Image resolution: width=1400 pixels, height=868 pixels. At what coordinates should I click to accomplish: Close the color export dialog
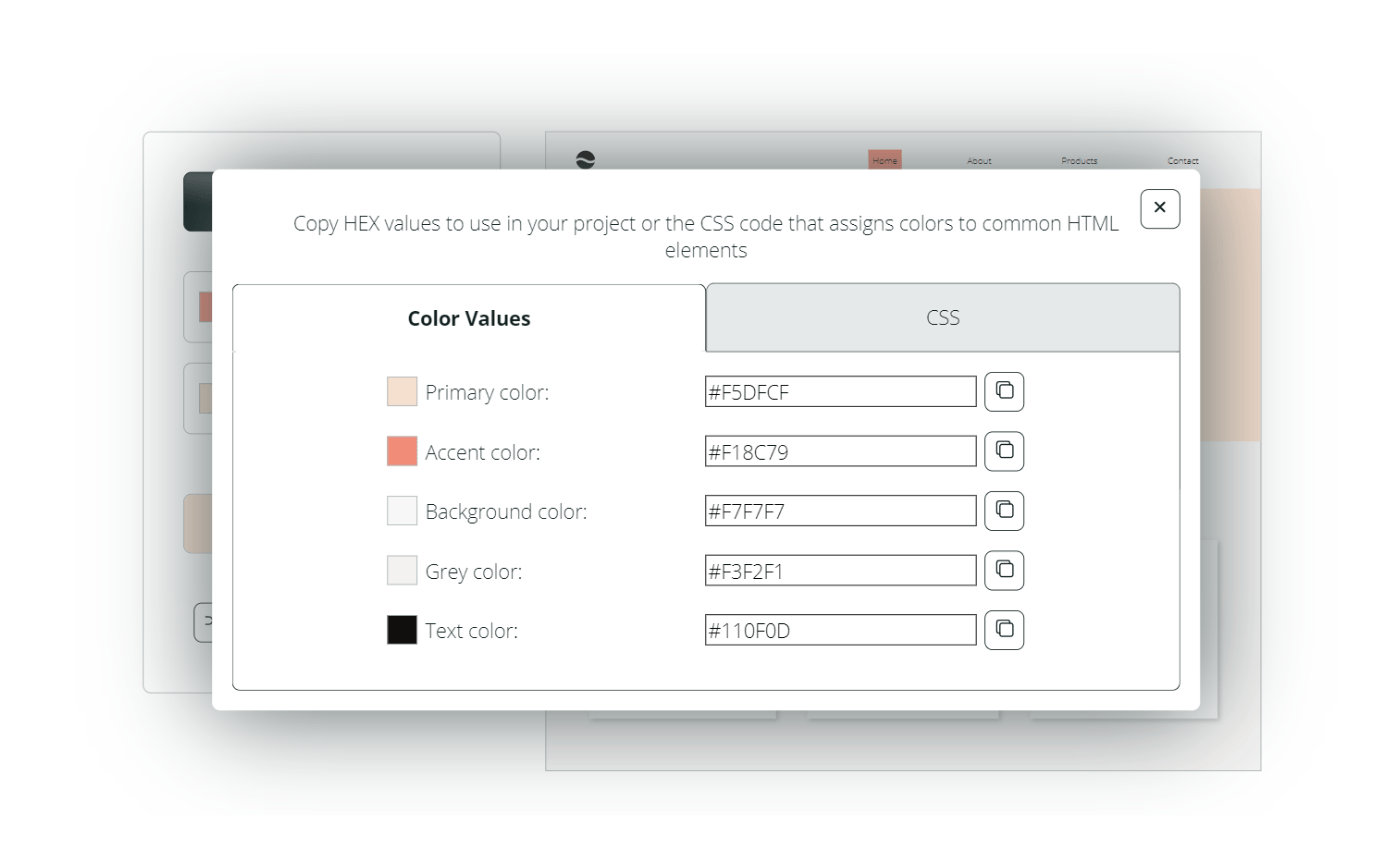(1160, 208)
